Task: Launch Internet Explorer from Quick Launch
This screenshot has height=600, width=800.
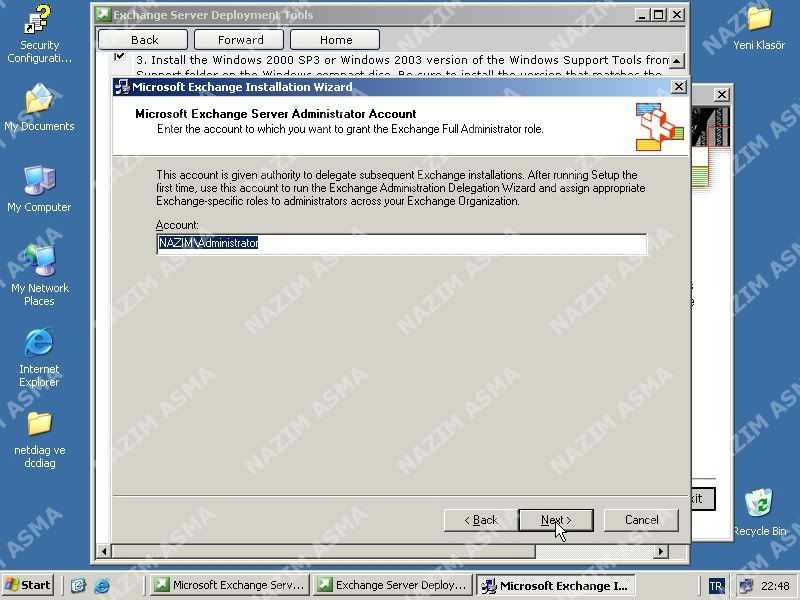Action: coord(102,585)
